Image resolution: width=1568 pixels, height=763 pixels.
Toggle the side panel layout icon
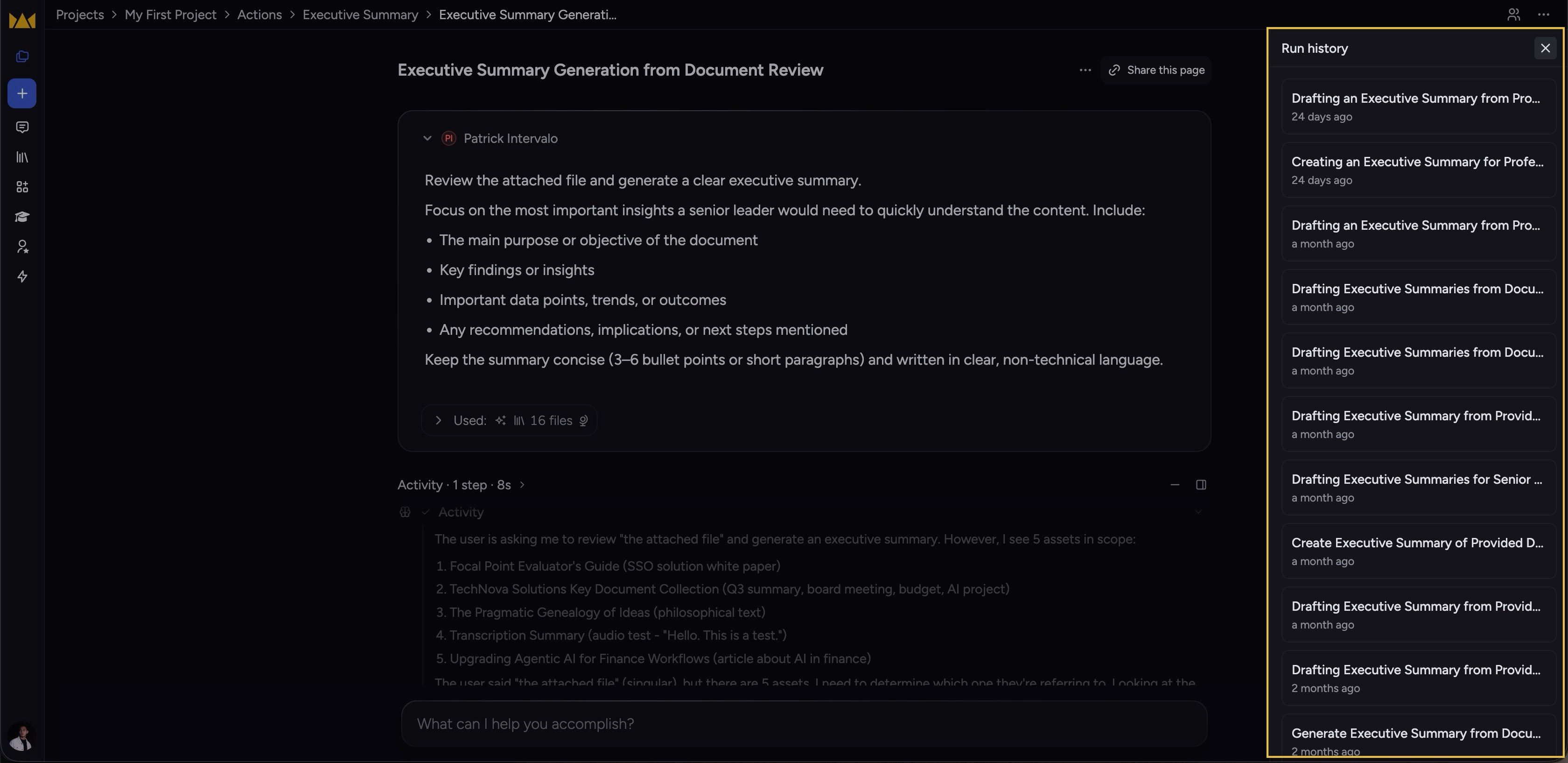coord(1201,485)
